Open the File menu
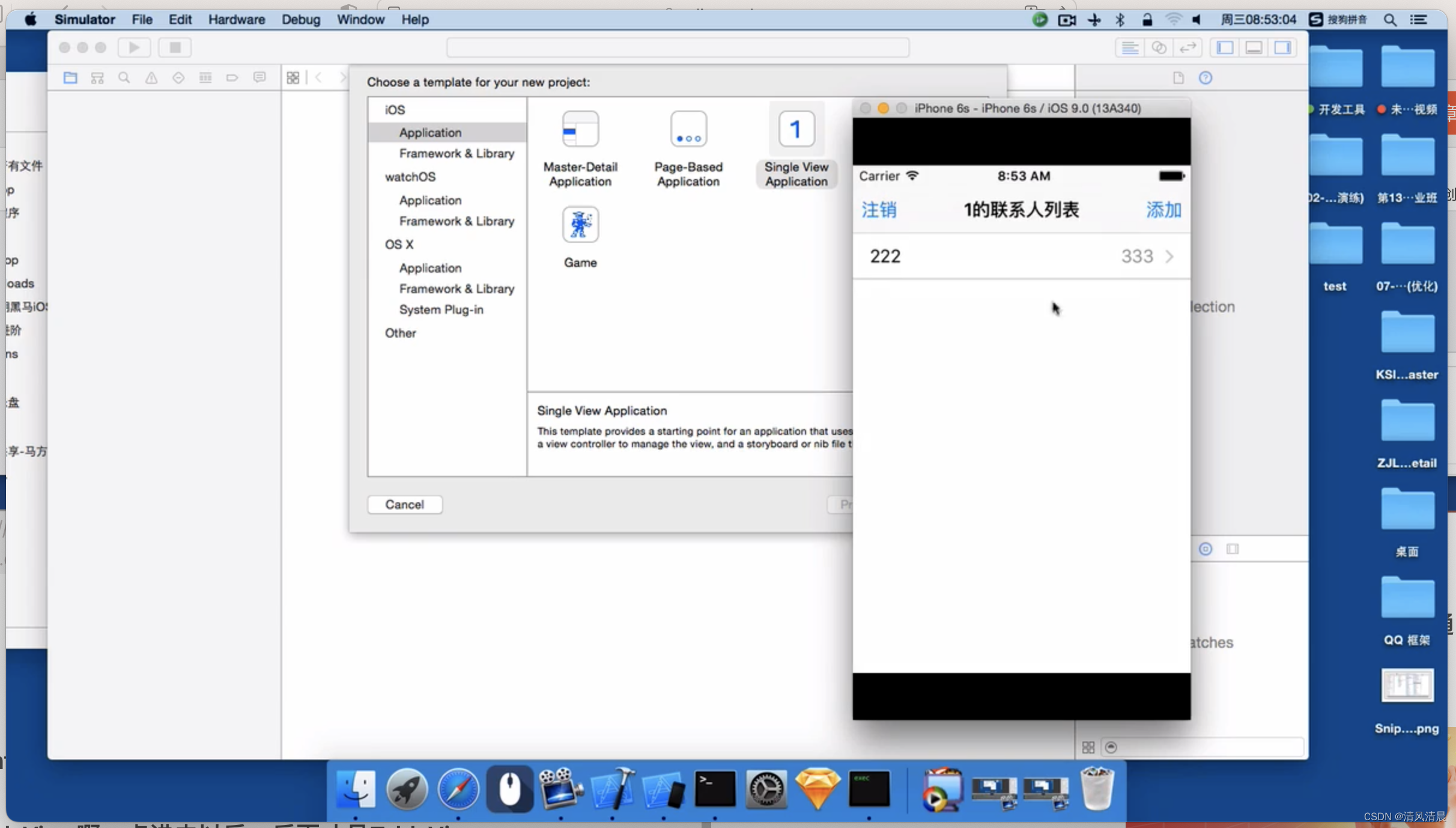 point(142,19)
